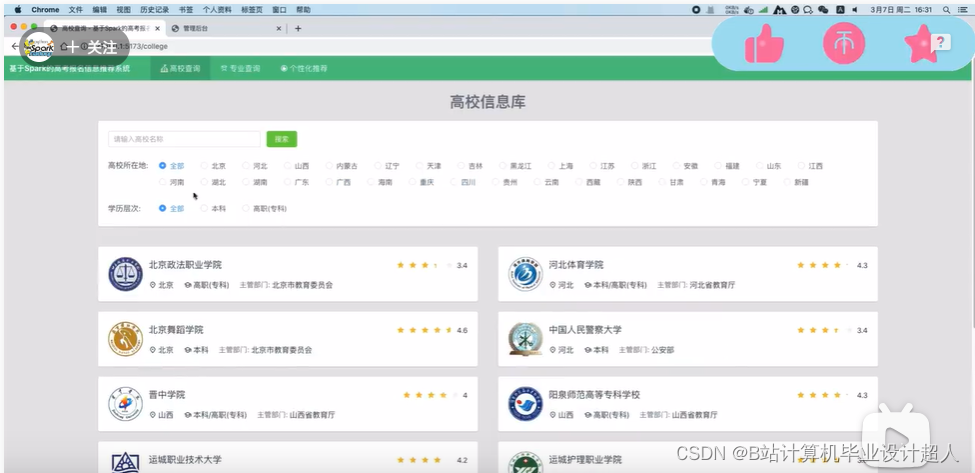975x473 pixels.
Task: Select the 新疆 province radio filter
Action: tap(787, 182)
